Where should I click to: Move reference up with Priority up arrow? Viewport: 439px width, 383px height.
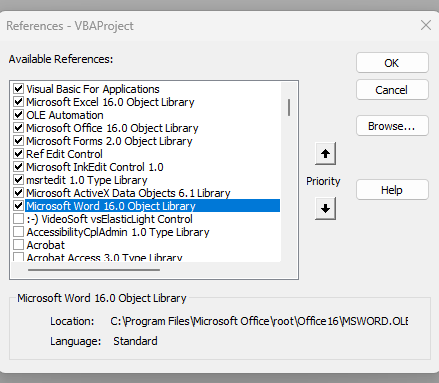point(325,154)
